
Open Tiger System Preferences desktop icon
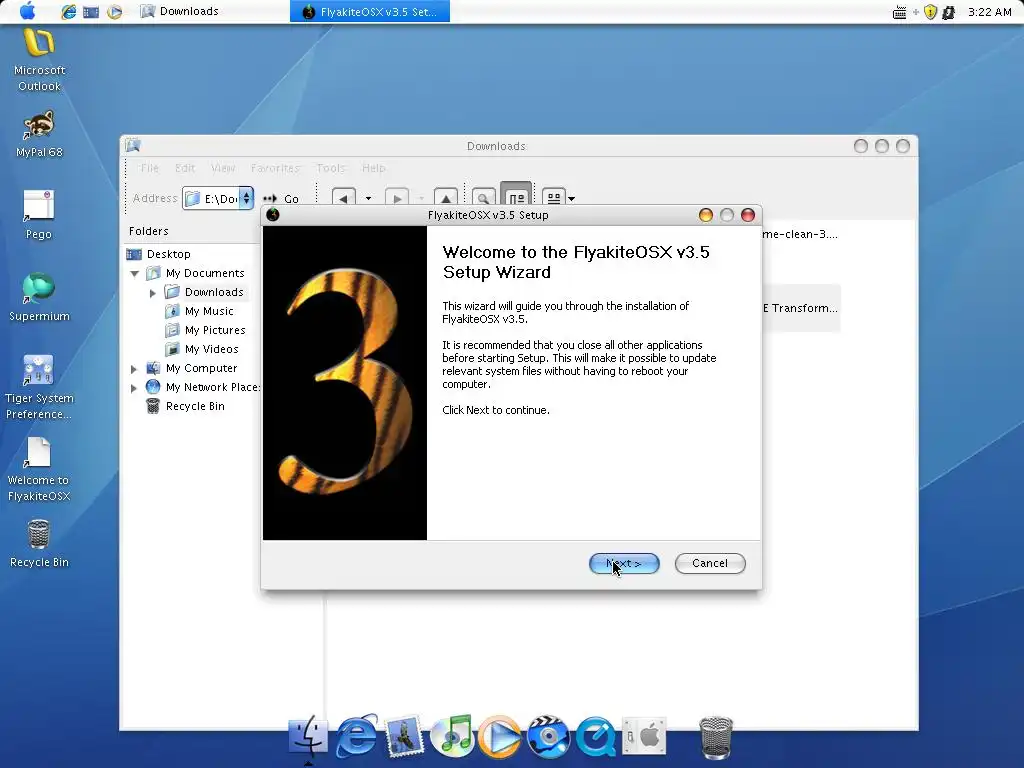click(x=39, y=387)
